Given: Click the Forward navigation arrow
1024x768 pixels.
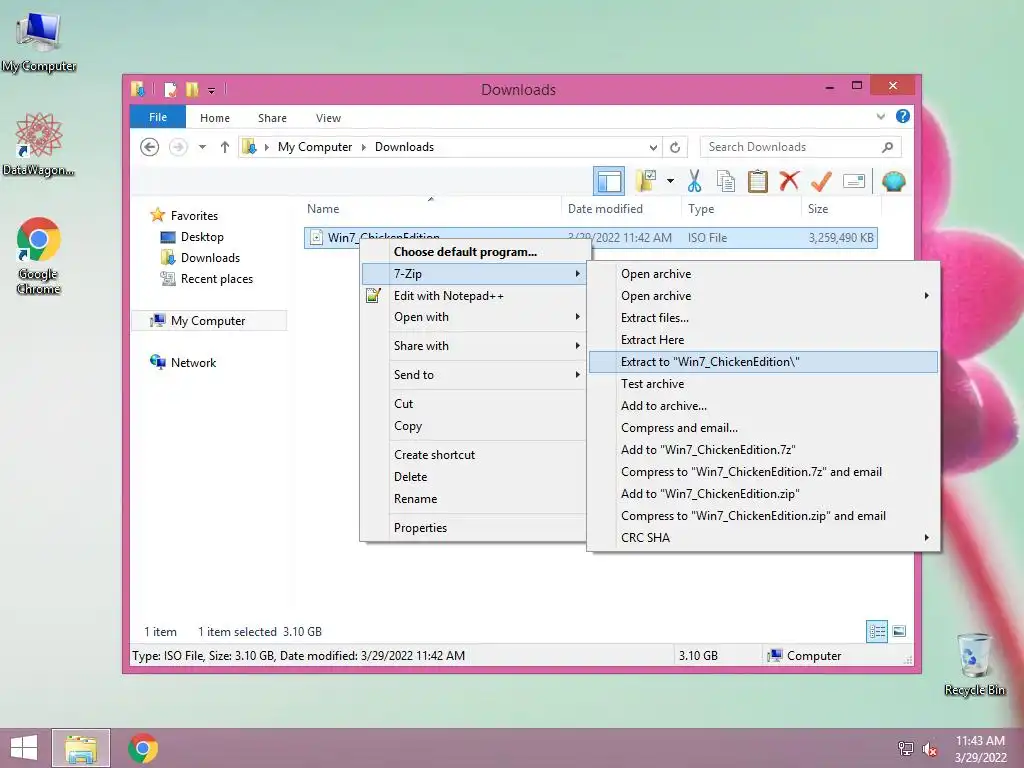Looking at the screenshot, I should point(178,147).
